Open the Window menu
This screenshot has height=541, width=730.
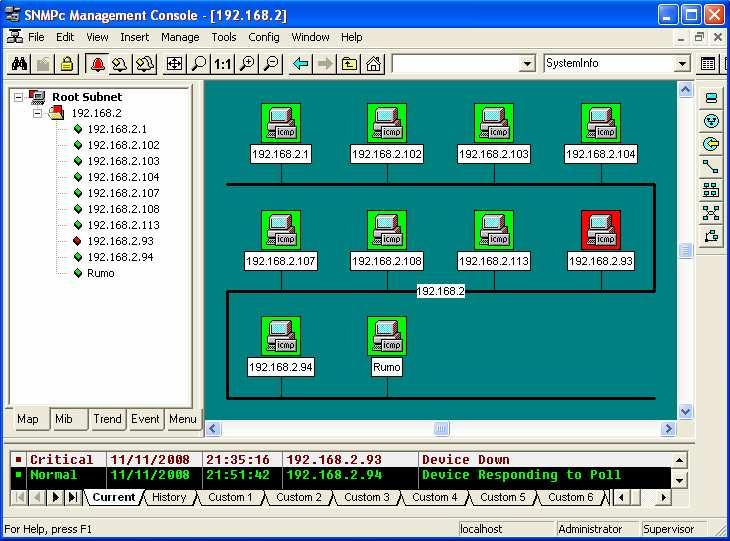pos(310,37)
